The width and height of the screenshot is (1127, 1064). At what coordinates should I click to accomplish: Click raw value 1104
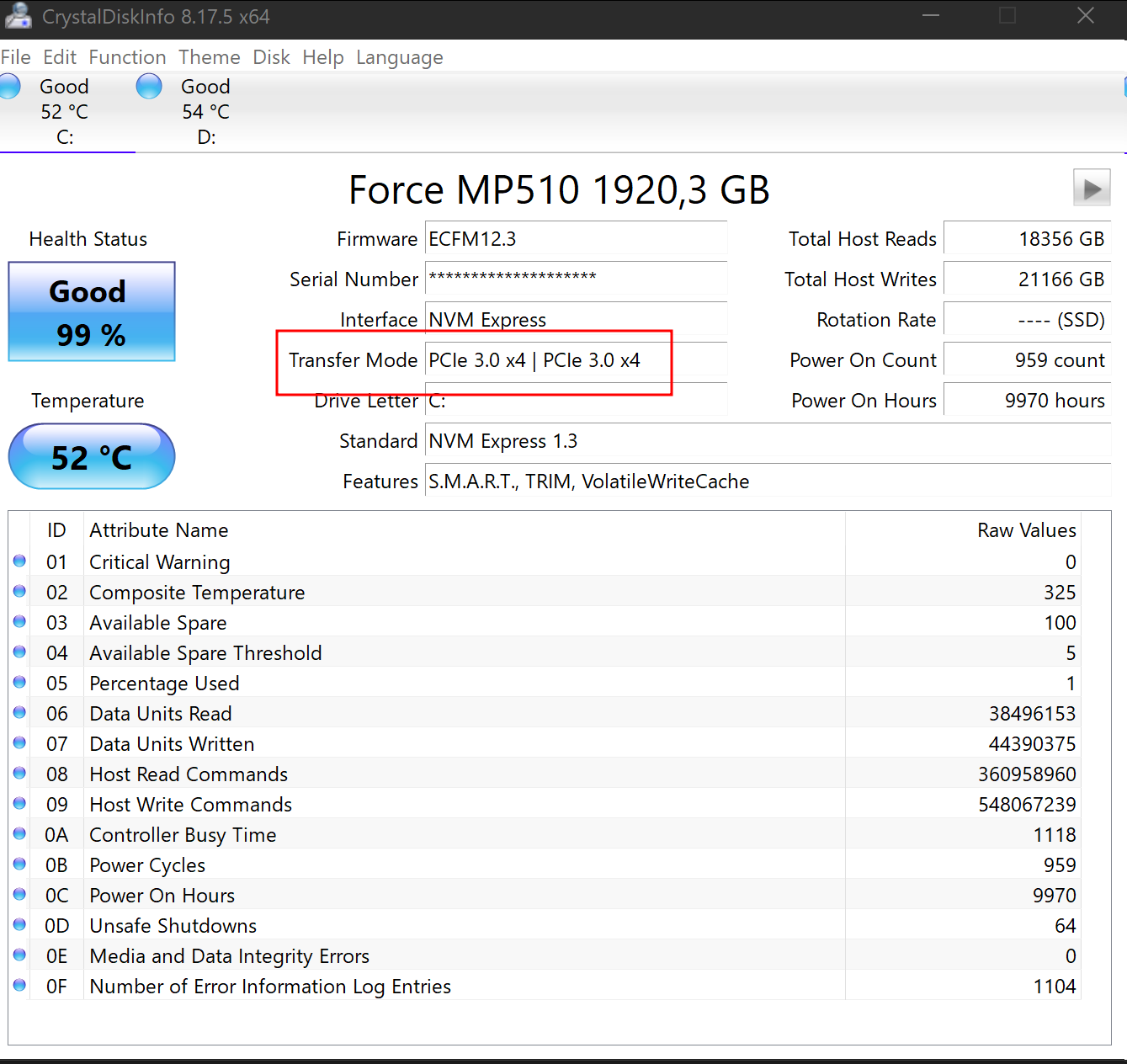click(1055, 987)
